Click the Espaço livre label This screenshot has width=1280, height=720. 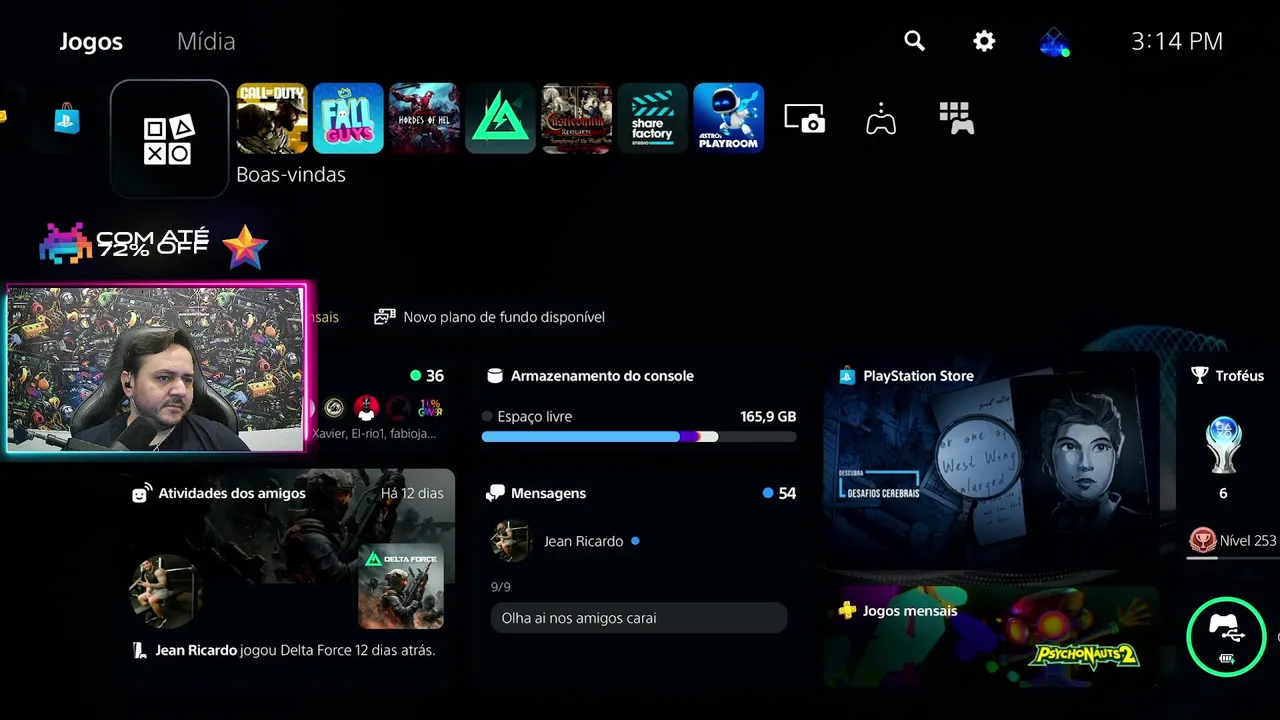535,416
